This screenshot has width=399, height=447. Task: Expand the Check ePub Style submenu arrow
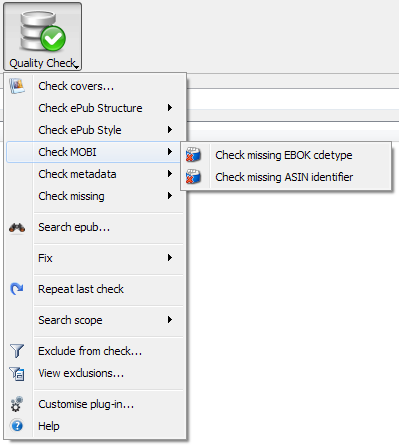click(x=170, y=130)
